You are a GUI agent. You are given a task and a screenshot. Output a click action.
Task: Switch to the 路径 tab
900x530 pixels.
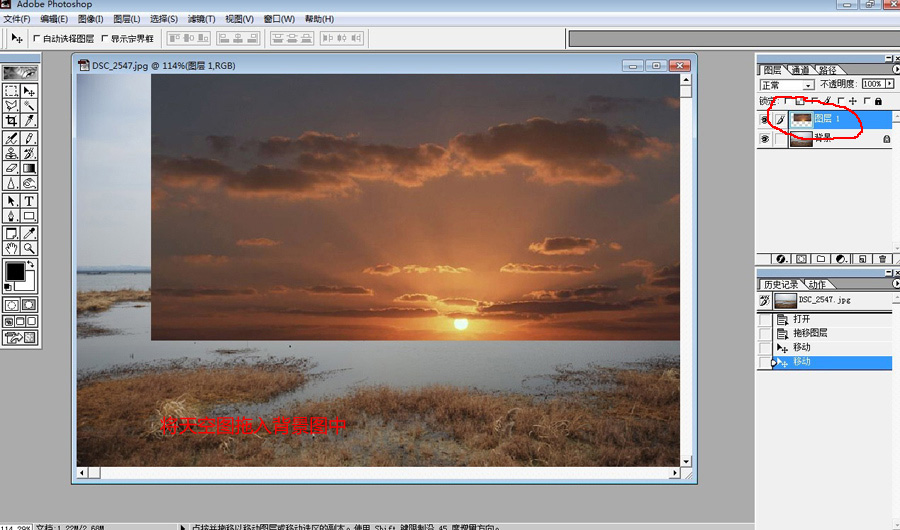tap(828, 70)
